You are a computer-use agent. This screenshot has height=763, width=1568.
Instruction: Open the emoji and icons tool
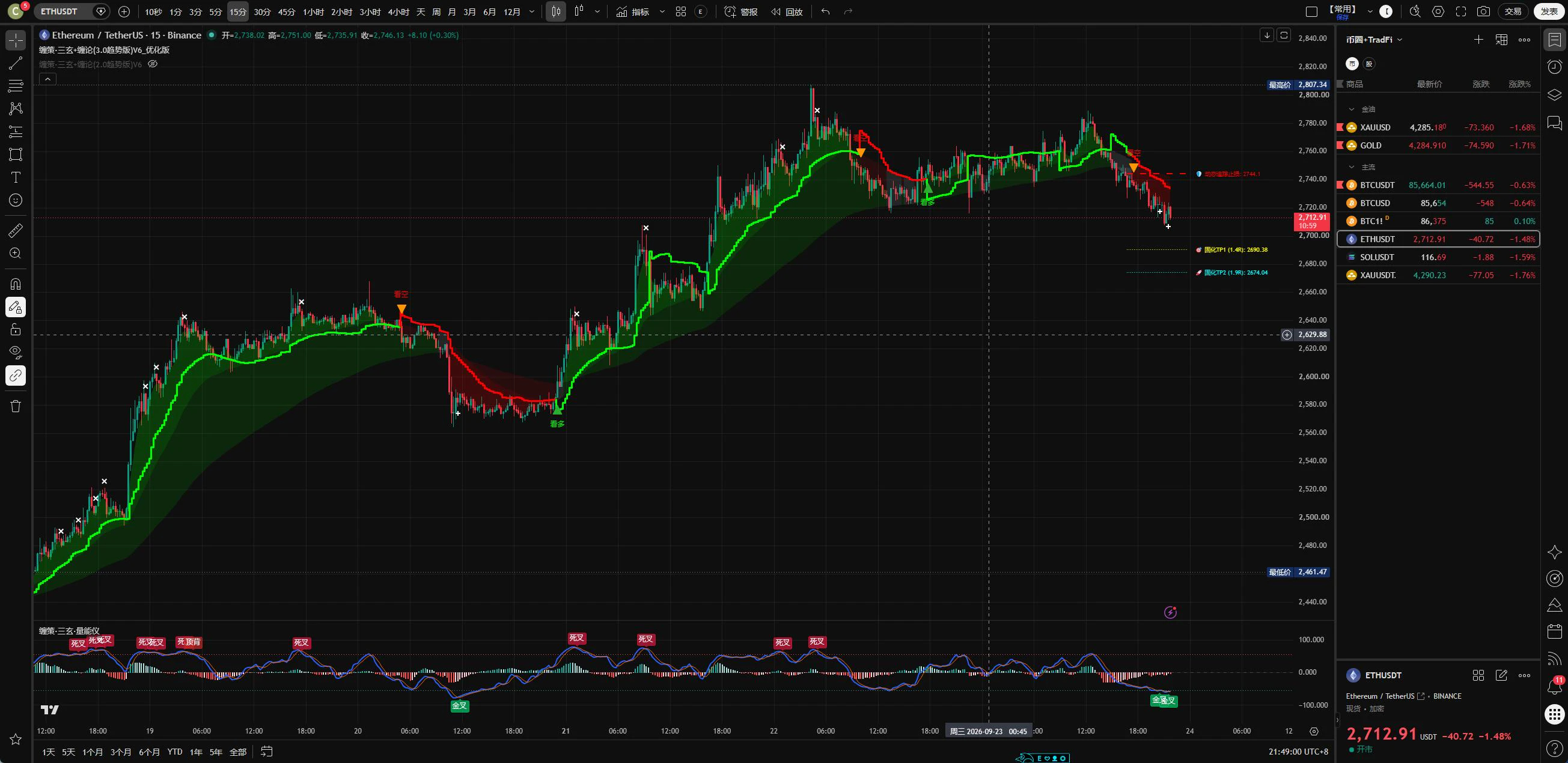coord(16,200)
